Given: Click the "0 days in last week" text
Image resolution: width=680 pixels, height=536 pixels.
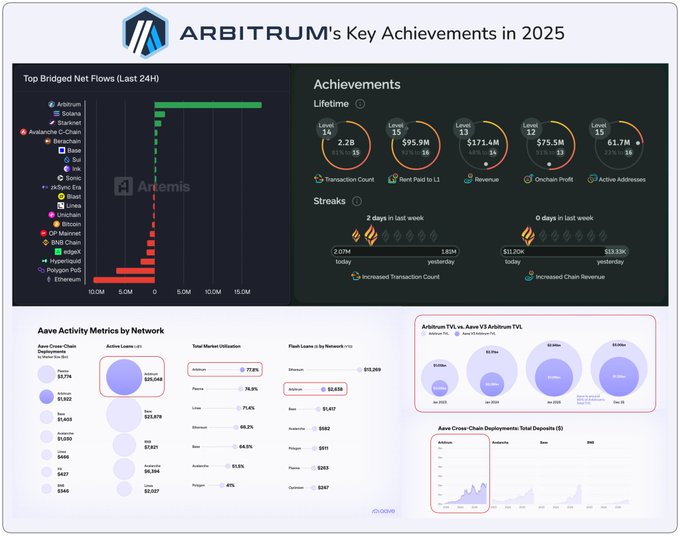Looking at the screenshot, I should tap(564, 218).
